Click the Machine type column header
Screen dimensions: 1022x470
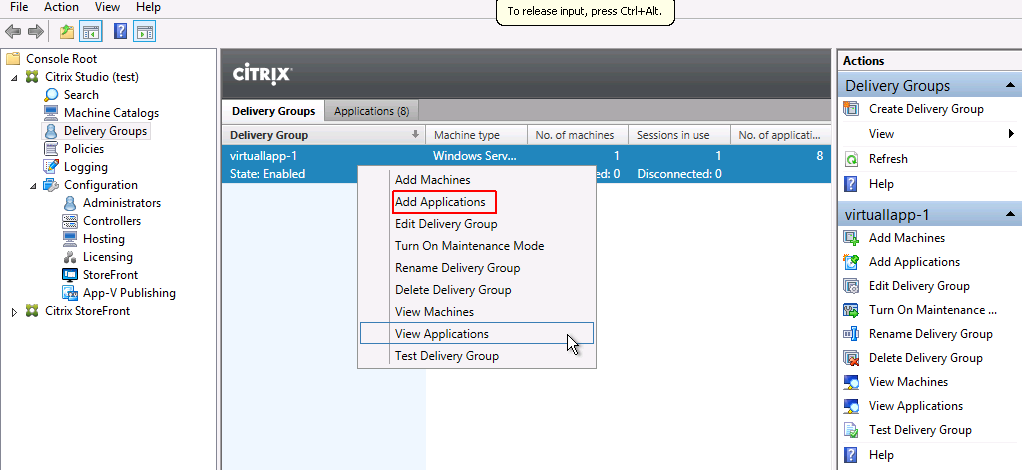(476, 135)
